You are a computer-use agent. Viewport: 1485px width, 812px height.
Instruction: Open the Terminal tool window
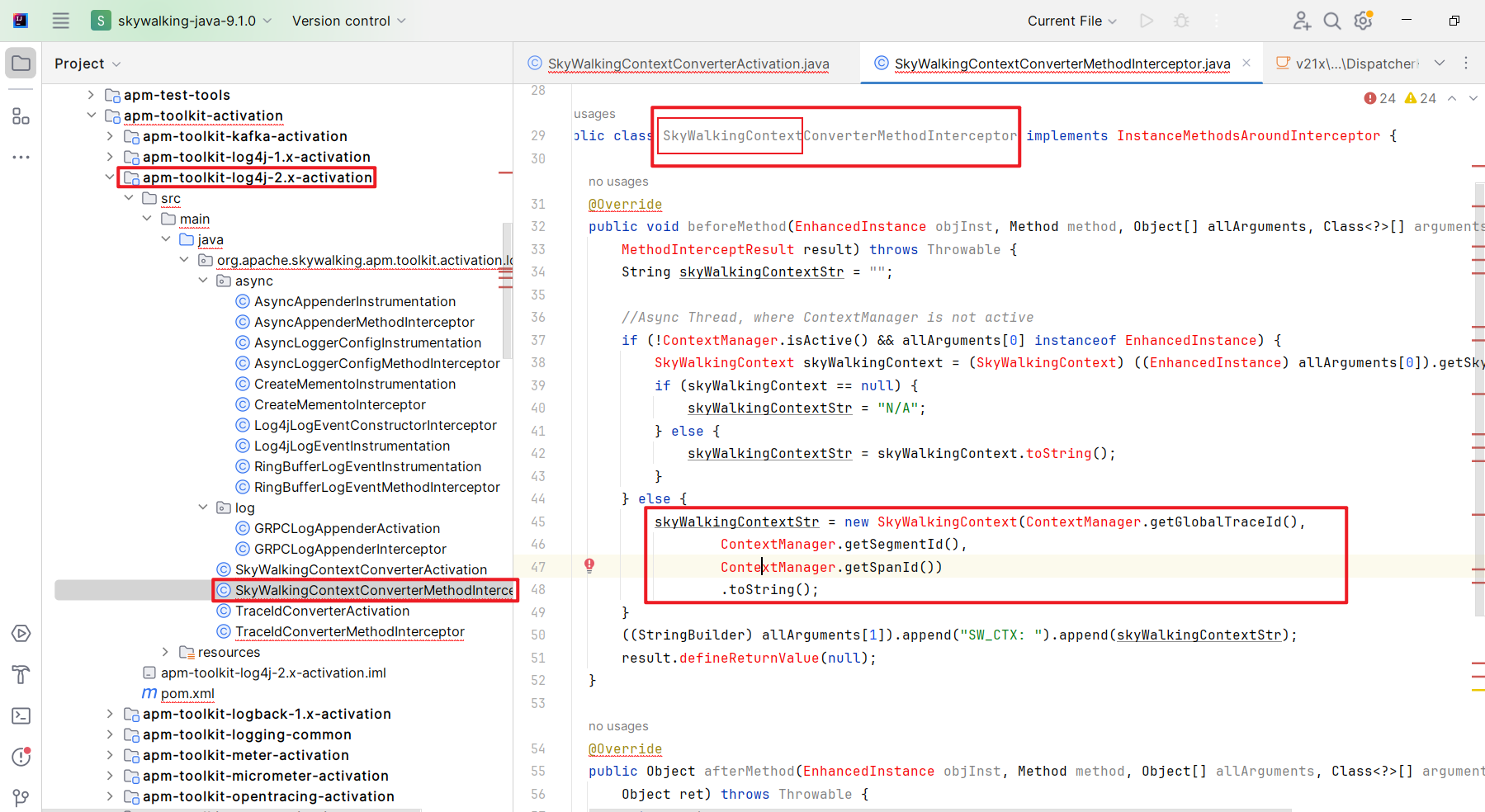tap(21, 716)
